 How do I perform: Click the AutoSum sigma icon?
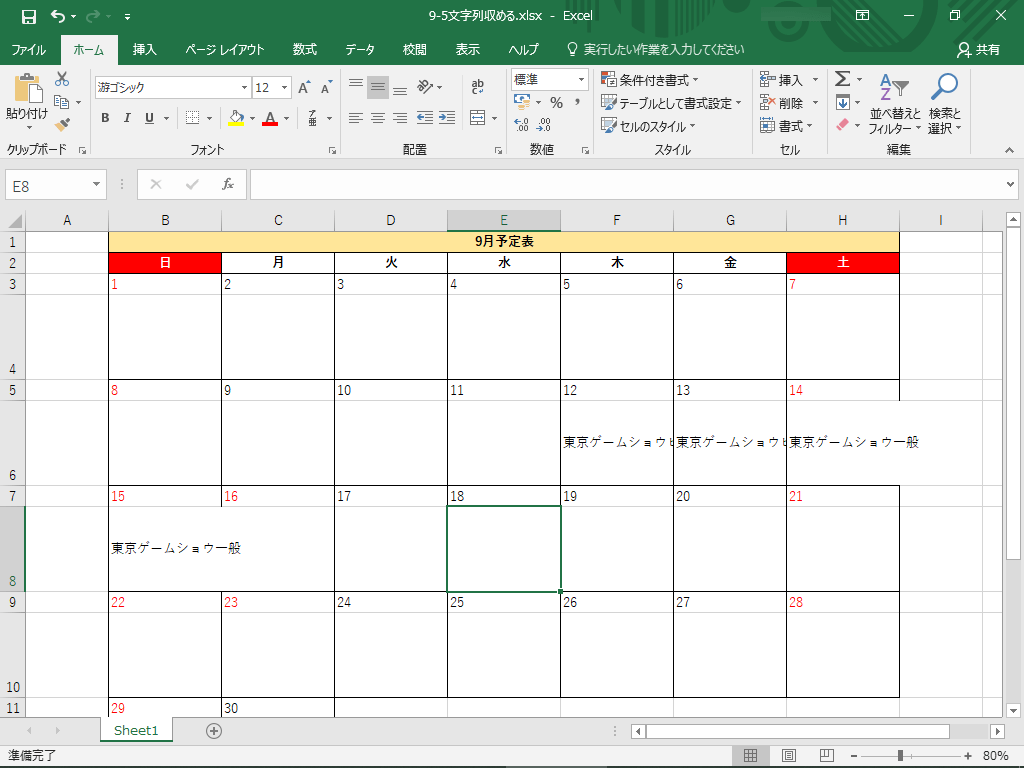tap(842, 79)
